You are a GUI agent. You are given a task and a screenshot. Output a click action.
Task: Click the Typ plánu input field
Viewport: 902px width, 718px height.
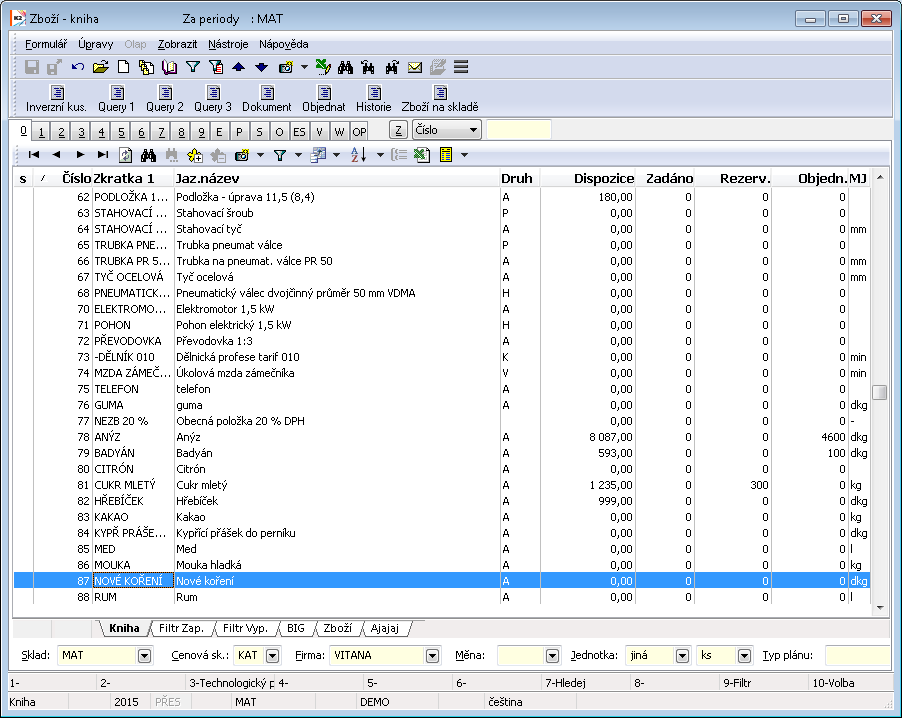pyautogui.click(x=858, y=655)
